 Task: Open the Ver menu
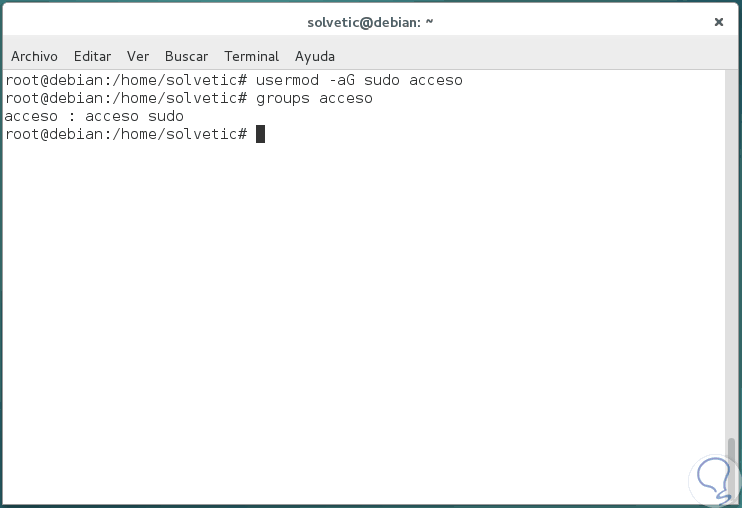click(x=138, y=56)
